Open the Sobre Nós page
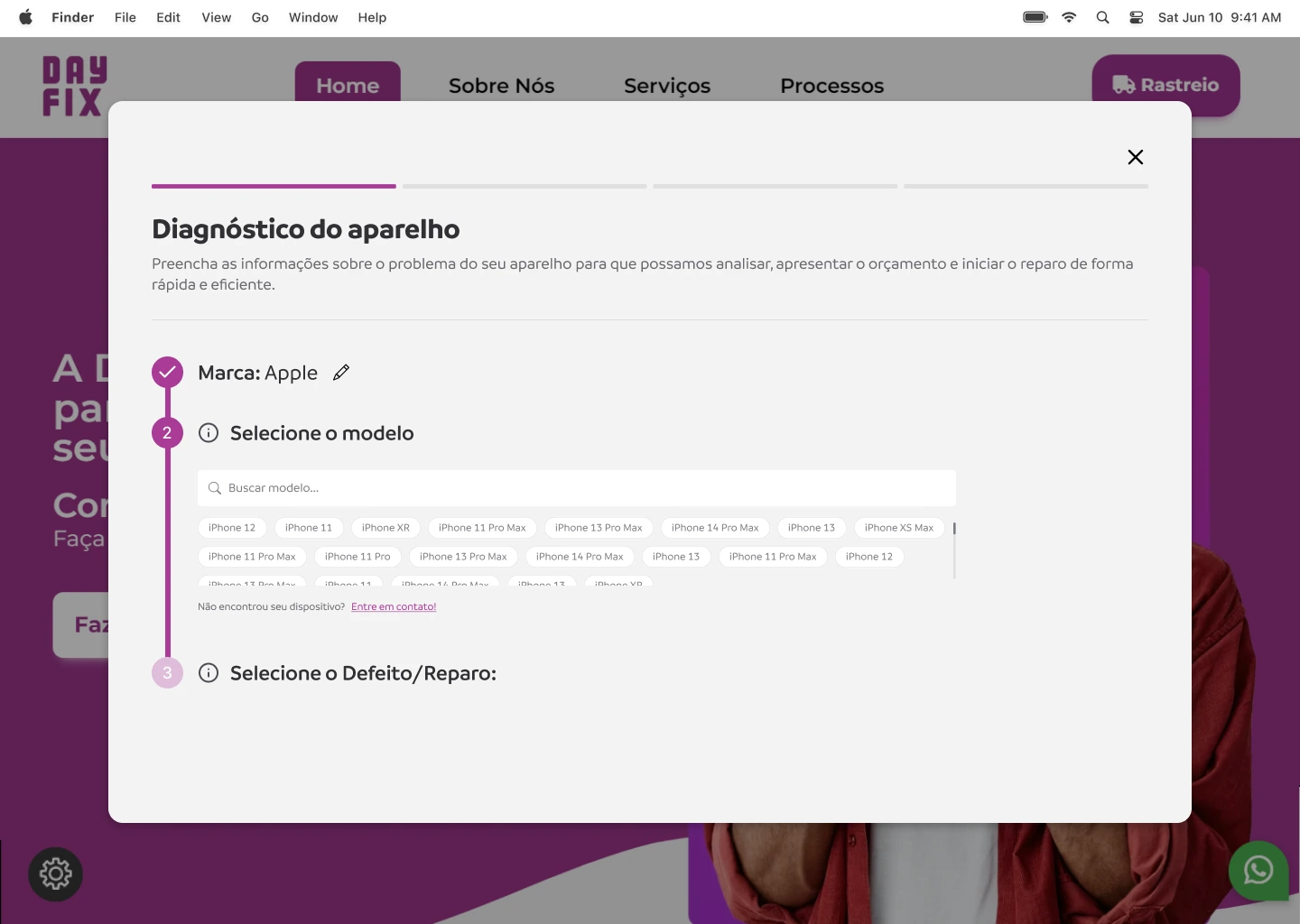The width and height of the screenshot is (1300, 924). pos(502,86)
